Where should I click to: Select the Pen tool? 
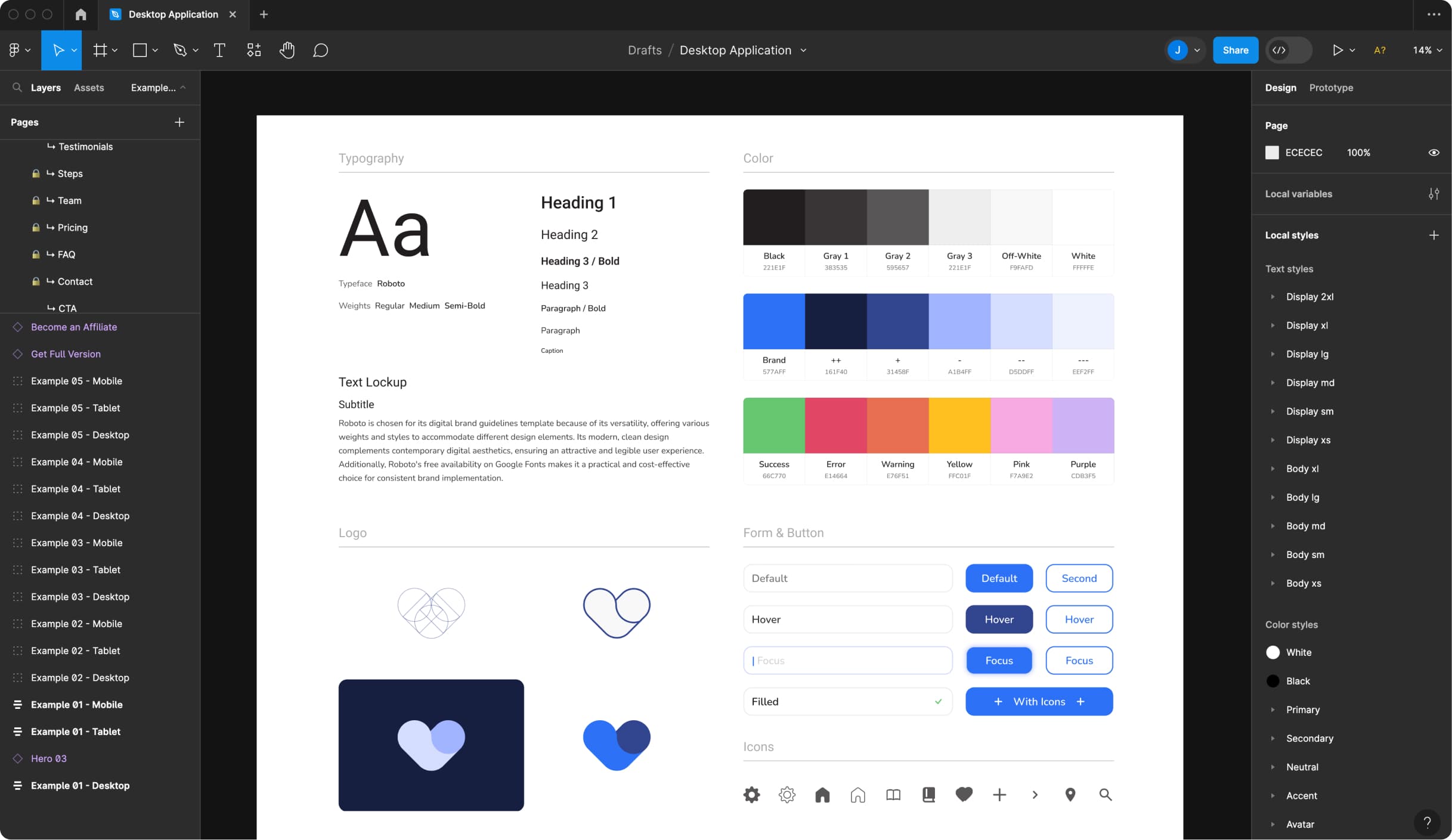[180, 50]
